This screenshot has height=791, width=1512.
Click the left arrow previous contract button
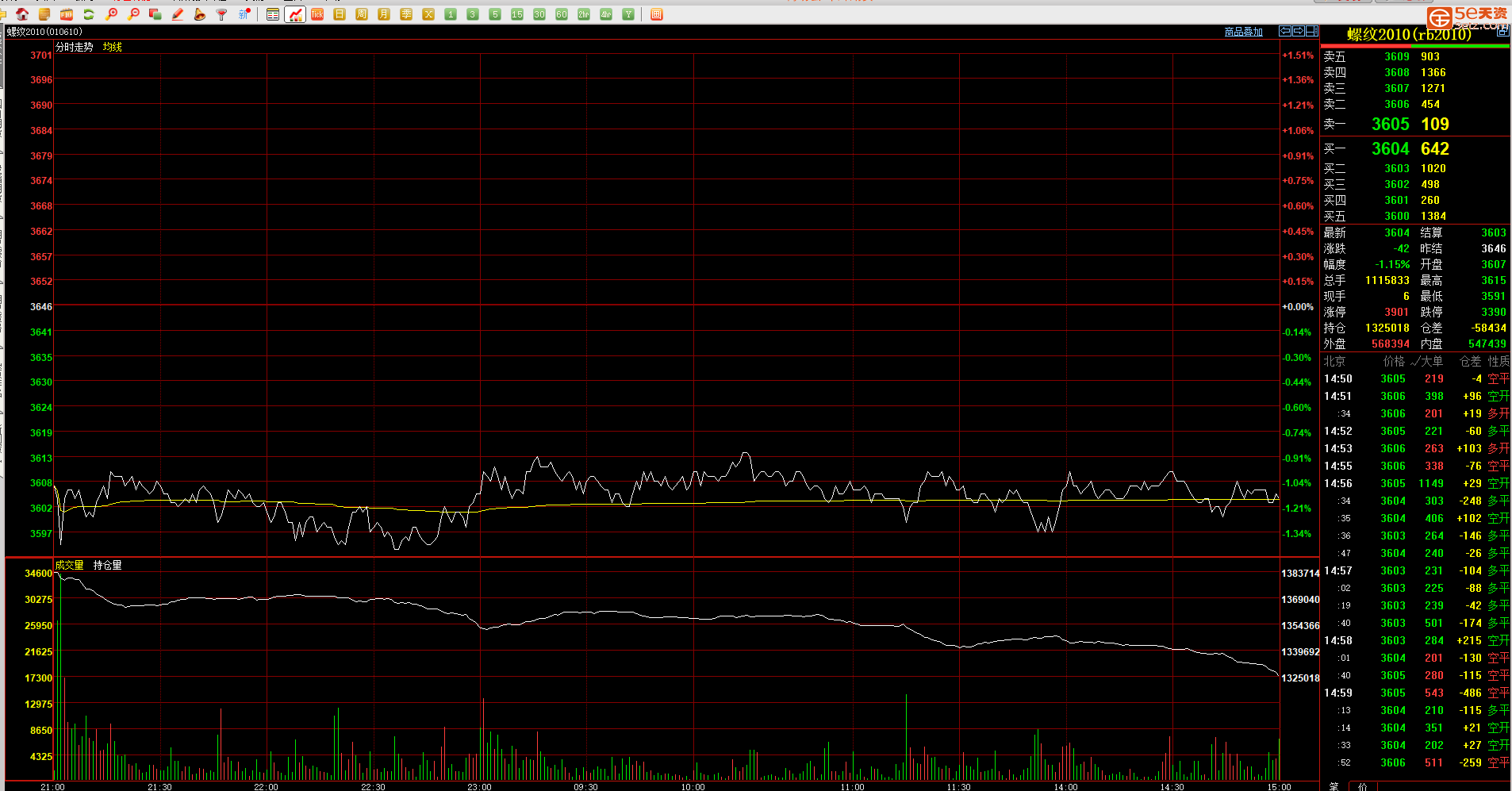pos(1285,31)
